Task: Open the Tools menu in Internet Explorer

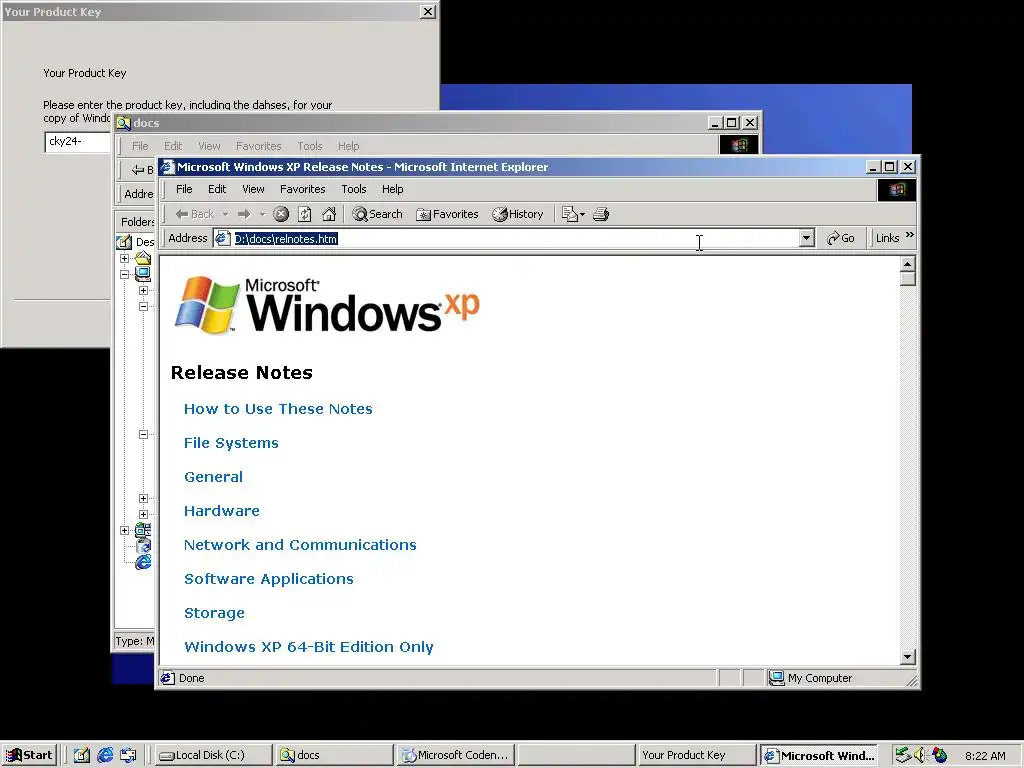Action: [354, 189]
